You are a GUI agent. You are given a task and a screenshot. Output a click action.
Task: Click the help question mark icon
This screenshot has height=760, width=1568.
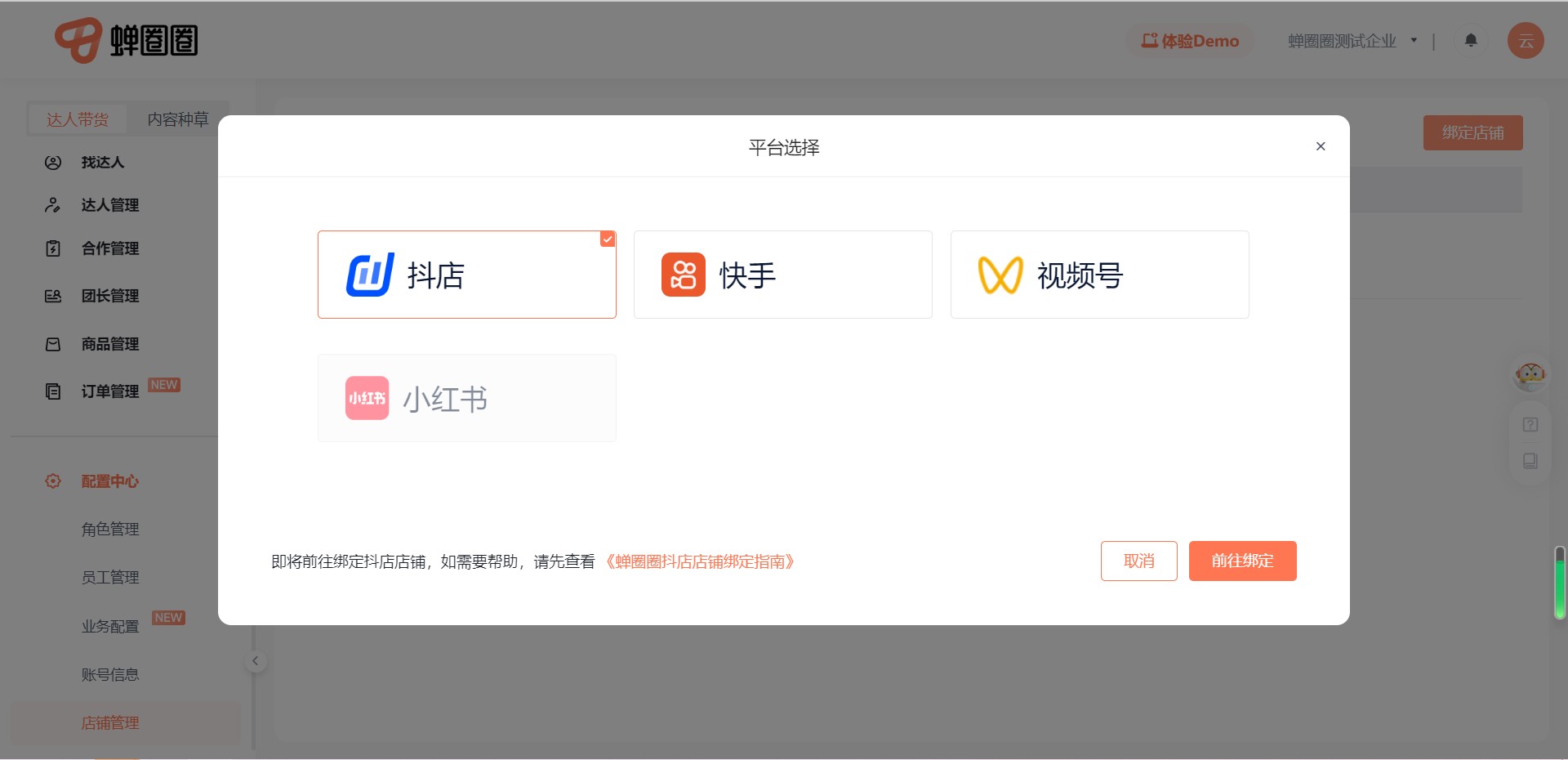(1530, 425)
